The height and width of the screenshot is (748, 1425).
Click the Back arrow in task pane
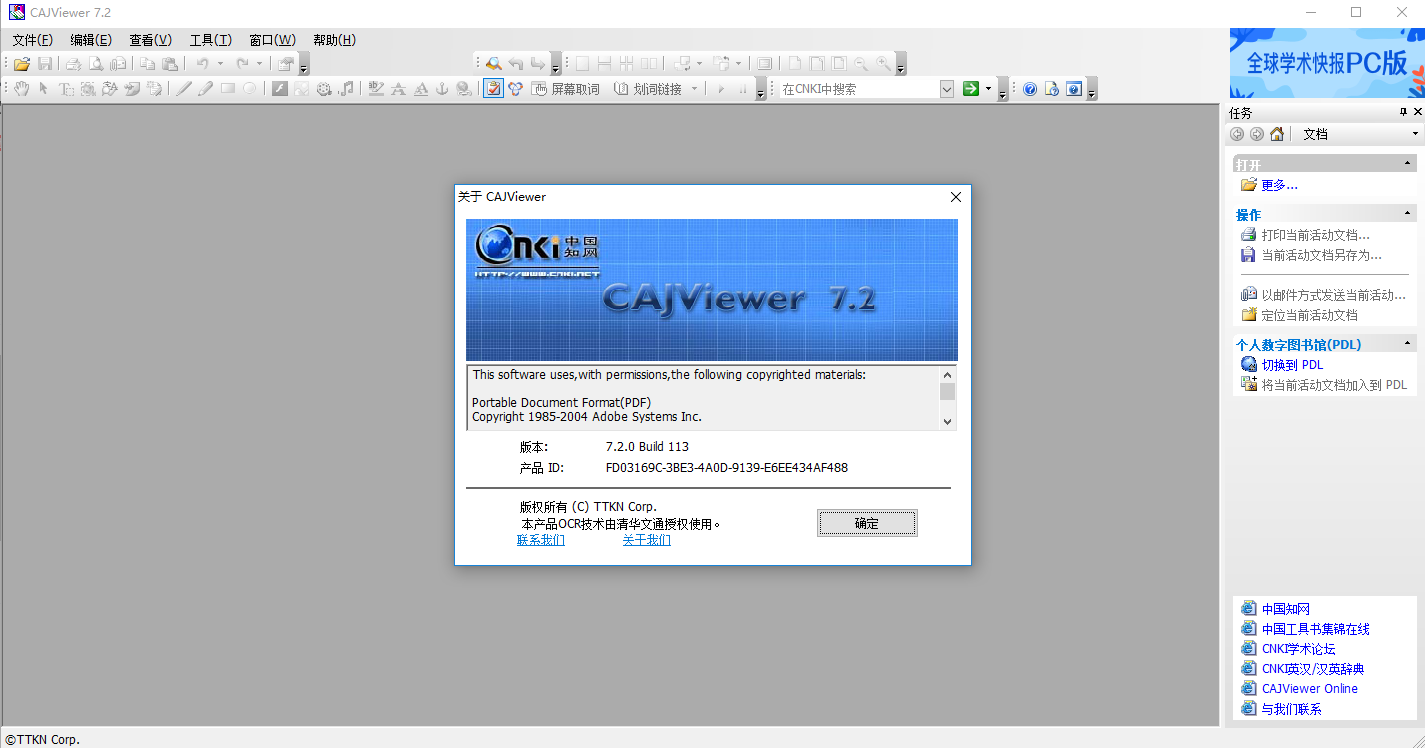tap(1238, 134)
